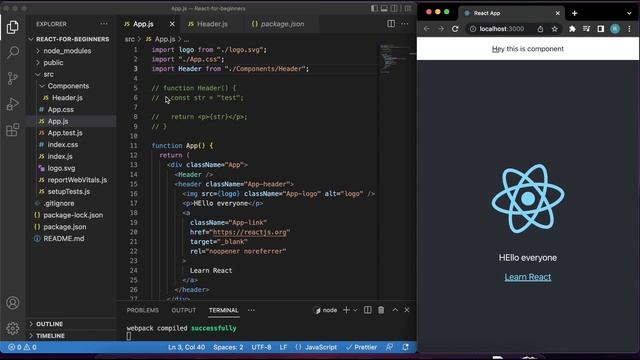Bookmark this page with star icon

(554, 29)
